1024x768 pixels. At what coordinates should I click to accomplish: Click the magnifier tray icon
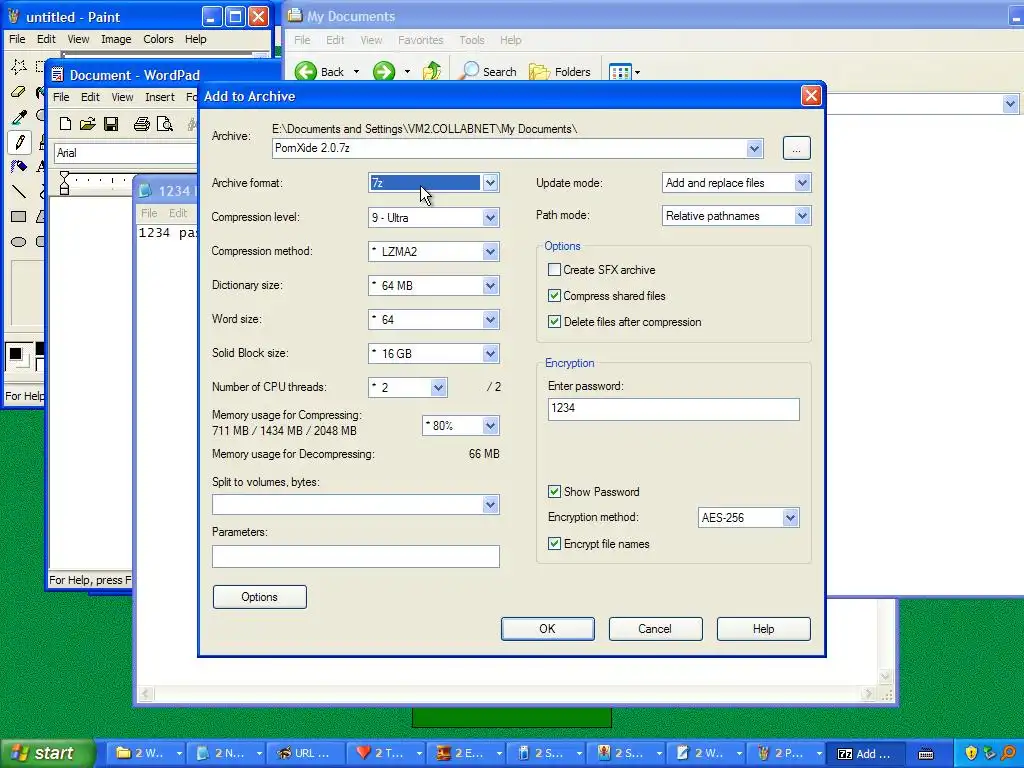pos(1008,753)
